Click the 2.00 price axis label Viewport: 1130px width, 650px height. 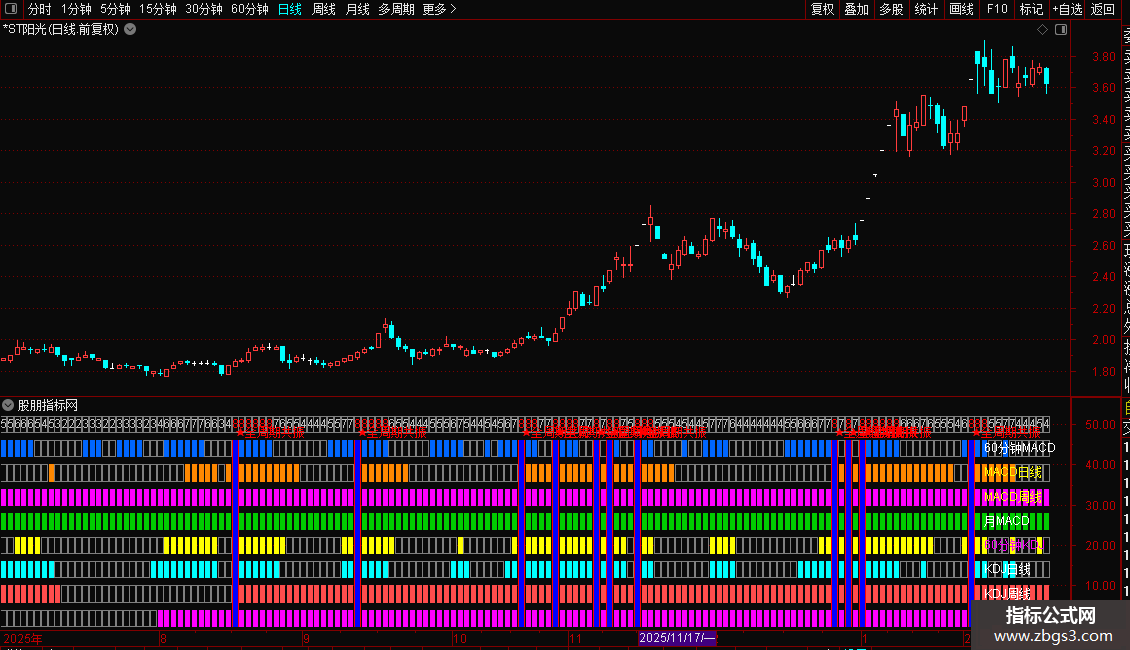click(x=1103, y=339)
